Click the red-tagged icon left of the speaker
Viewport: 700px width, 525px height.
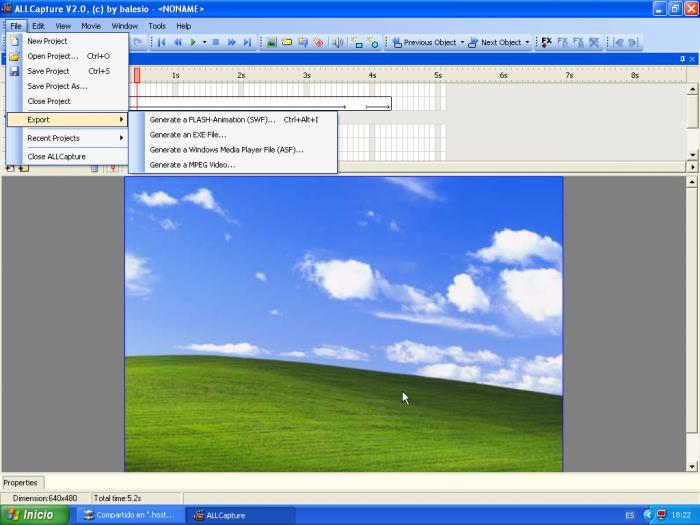point(318,42)
